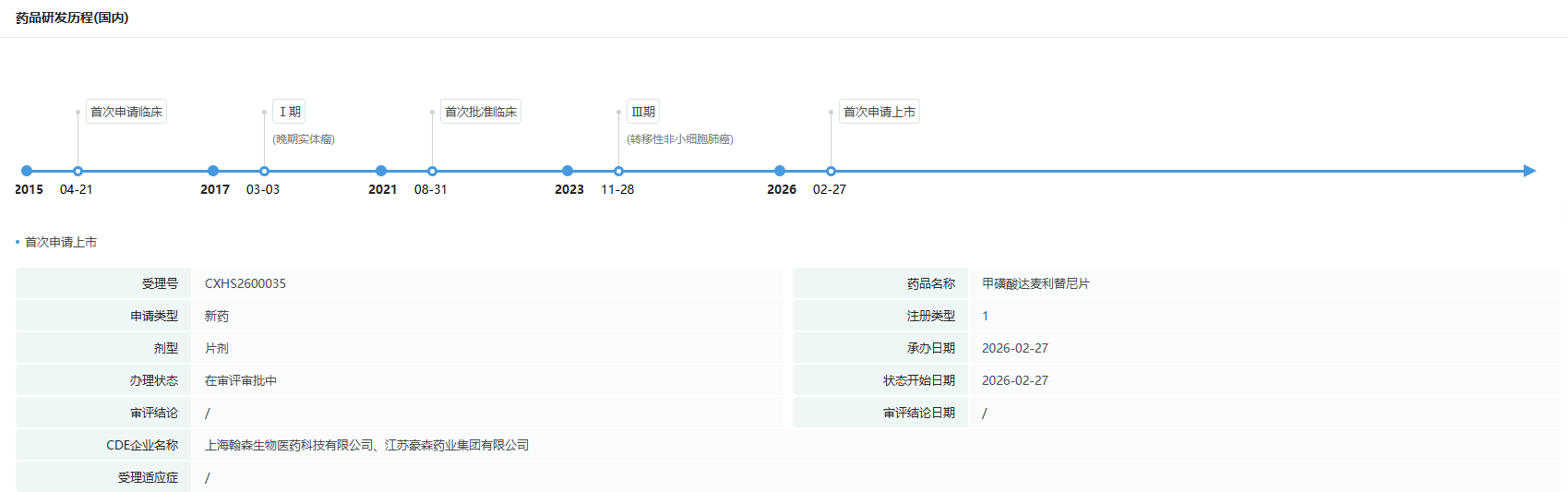Open the 首次申请临床 milestone label

(126, 112)
